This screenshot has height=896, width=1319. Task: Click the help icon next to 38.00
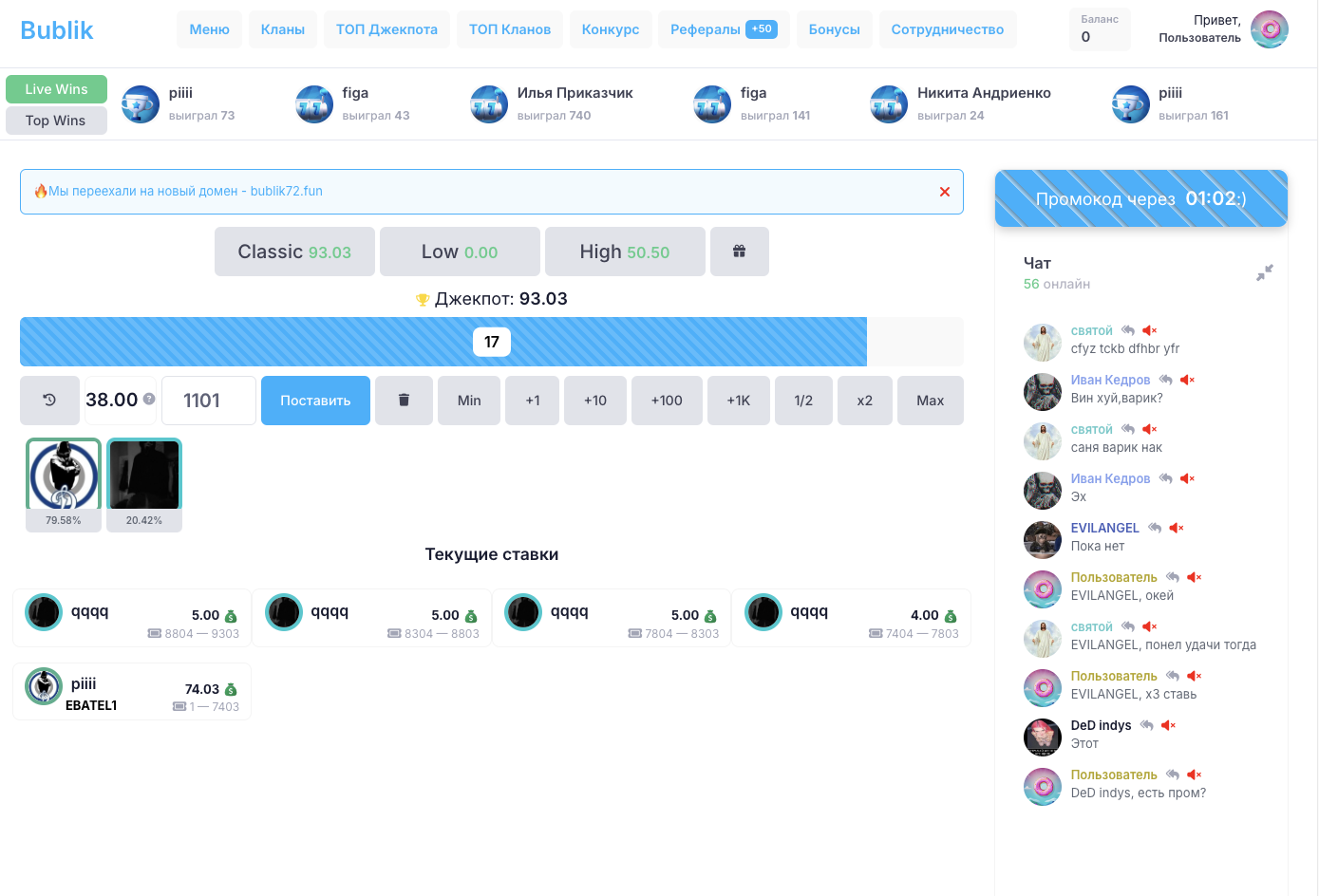click(149, 400)
